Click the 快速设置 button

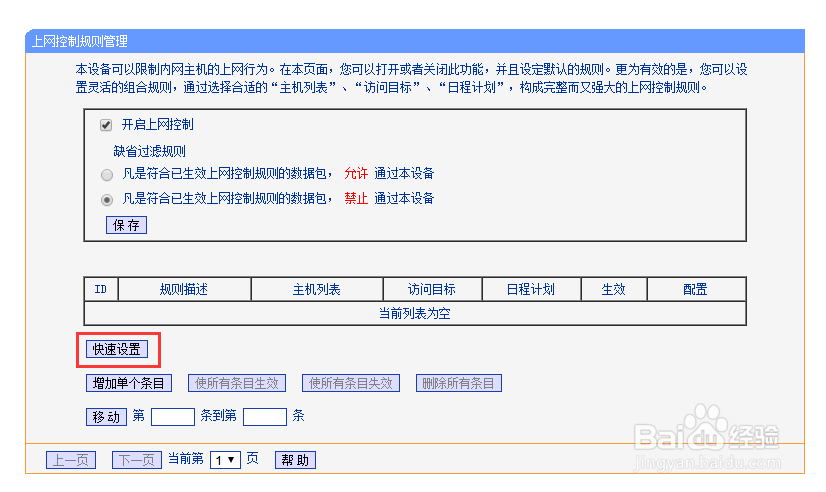pyautogui.click(x=117, y=349)
